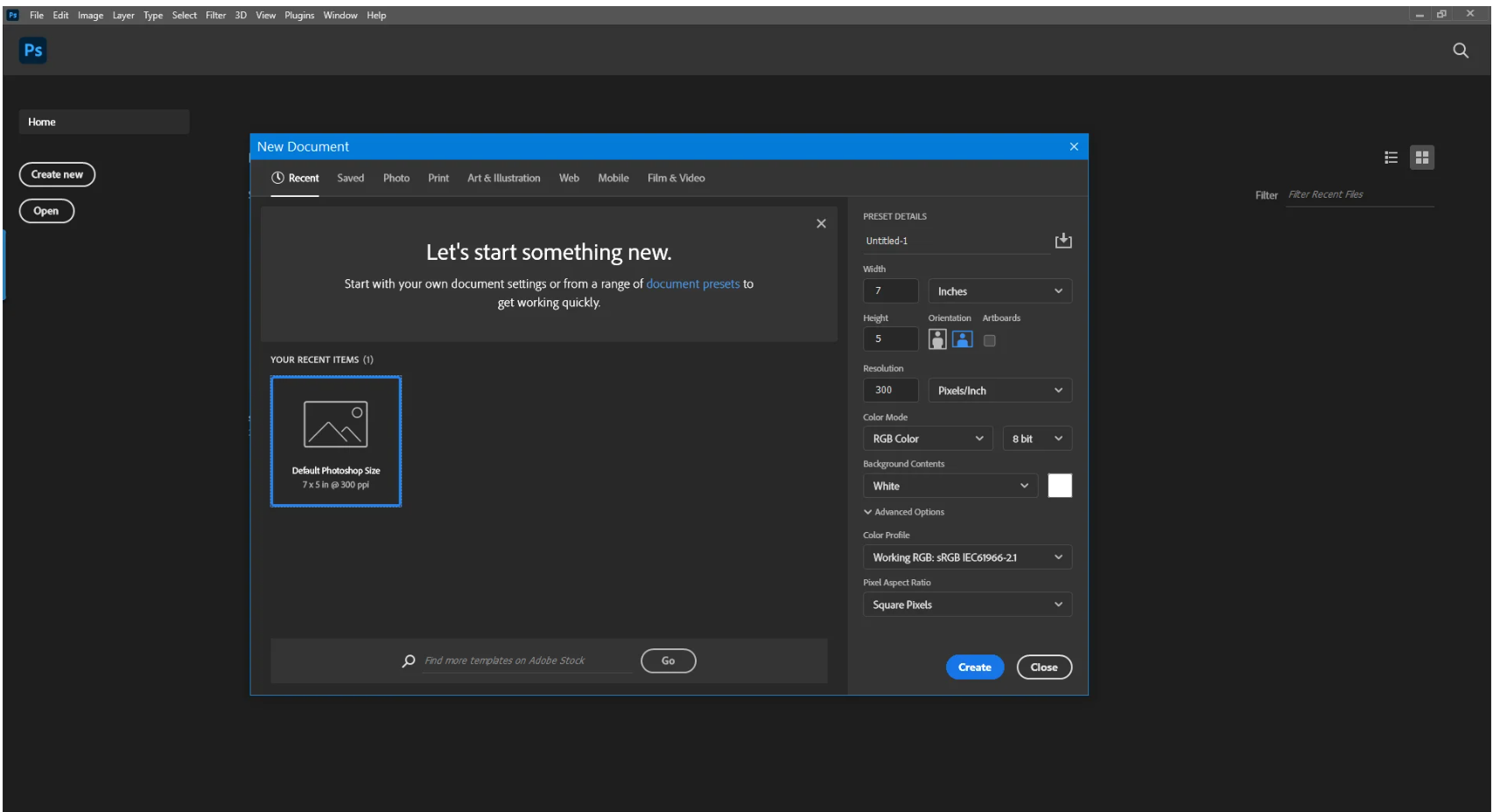Open the Inches units dropdown
This screenshot has height=812, width=1493.
[x=999, y=291]
